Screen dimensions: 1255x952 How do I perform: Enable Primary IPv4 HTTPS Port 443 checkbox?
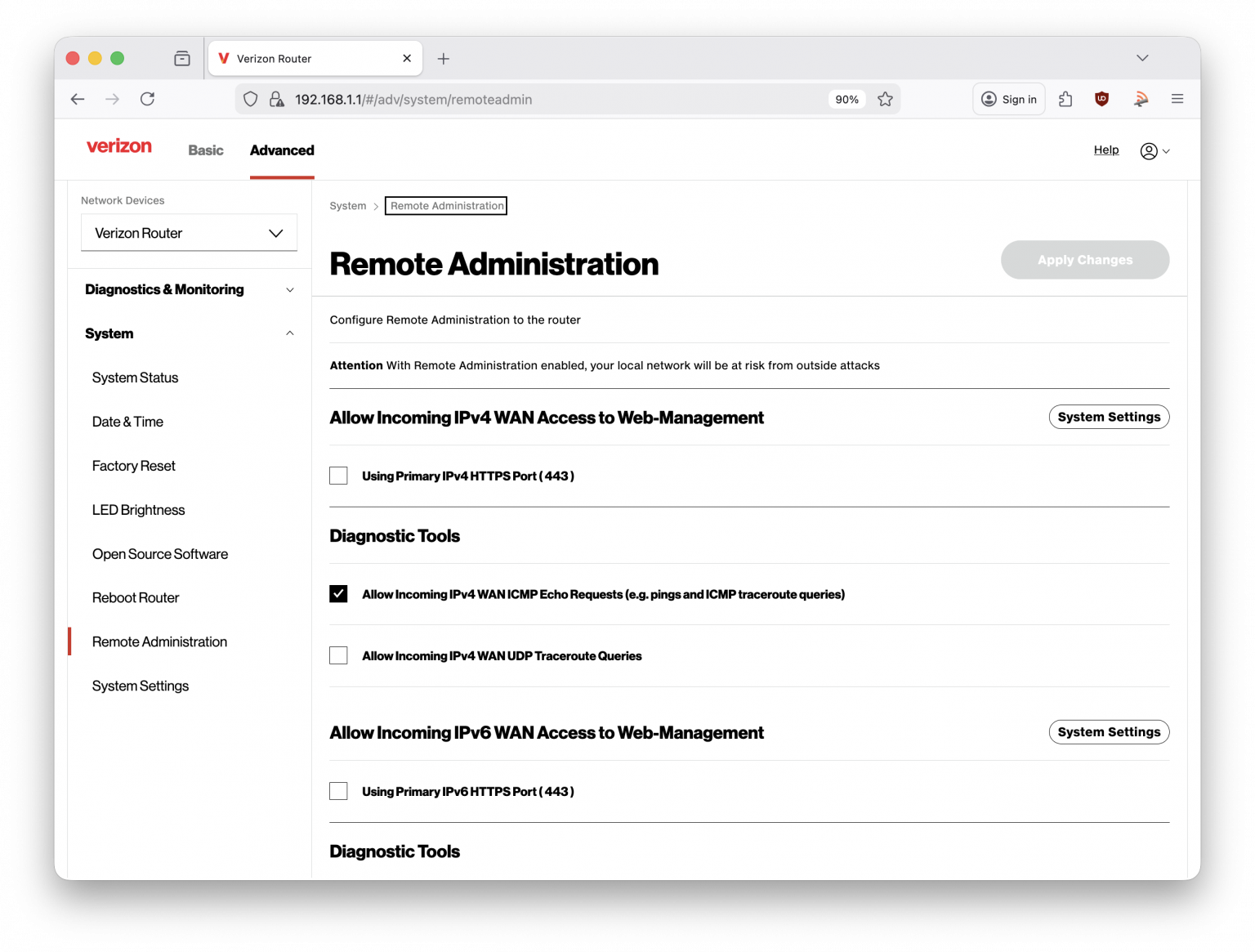pos(338,476)
